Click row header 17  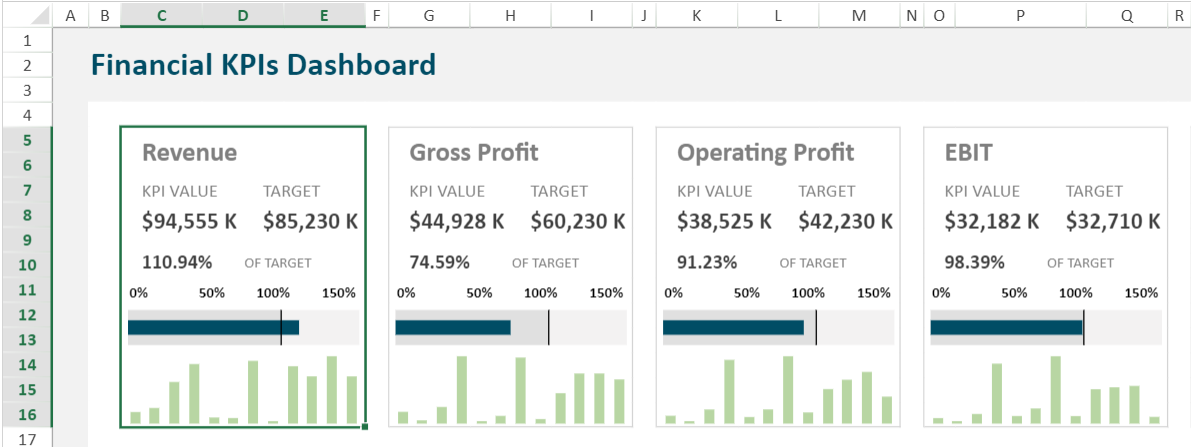[27, 439]
